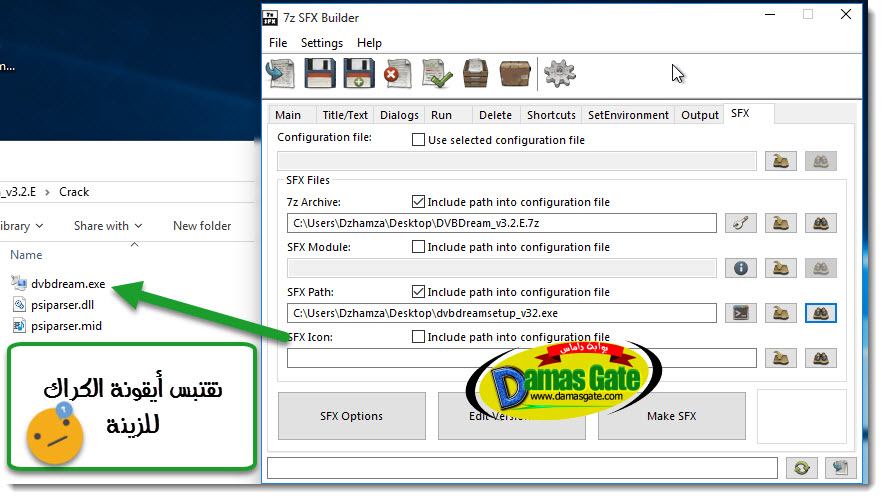Check SFX Icon include path checkbox
This screenshot has height=499, width=883.
418,337
